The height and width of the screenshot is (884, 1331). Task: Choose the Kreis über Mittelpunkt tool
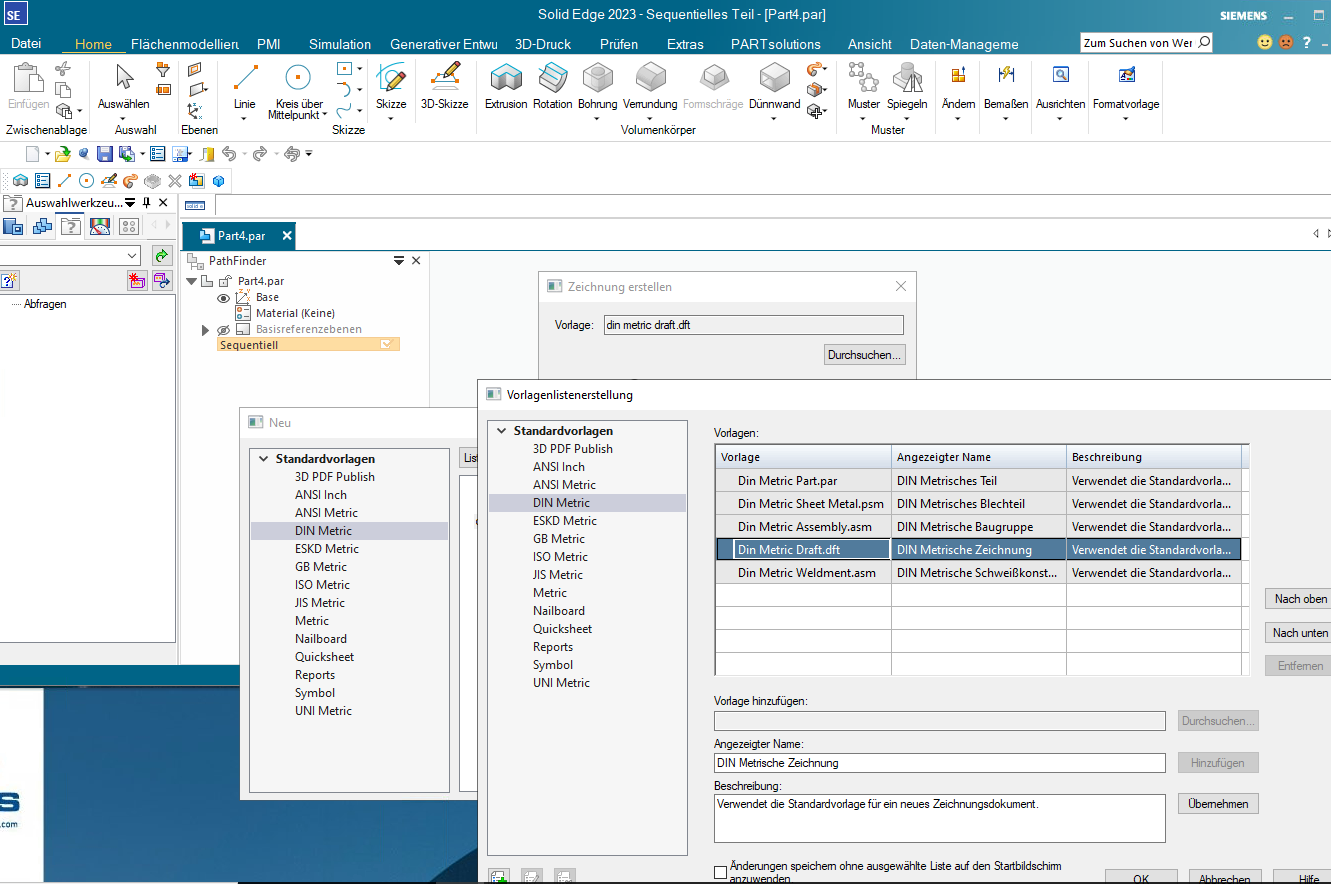pyautogui.click(x=297, y=90)
